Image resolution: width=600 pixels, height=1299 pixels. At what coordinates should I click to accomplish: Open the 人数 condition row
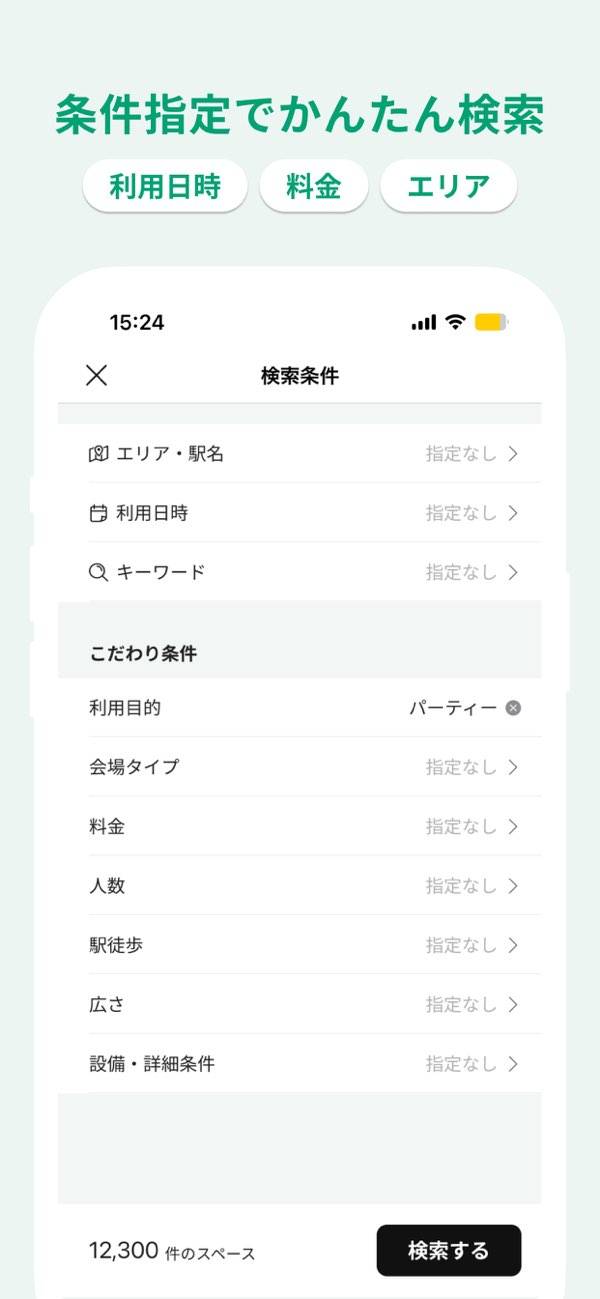300,886
